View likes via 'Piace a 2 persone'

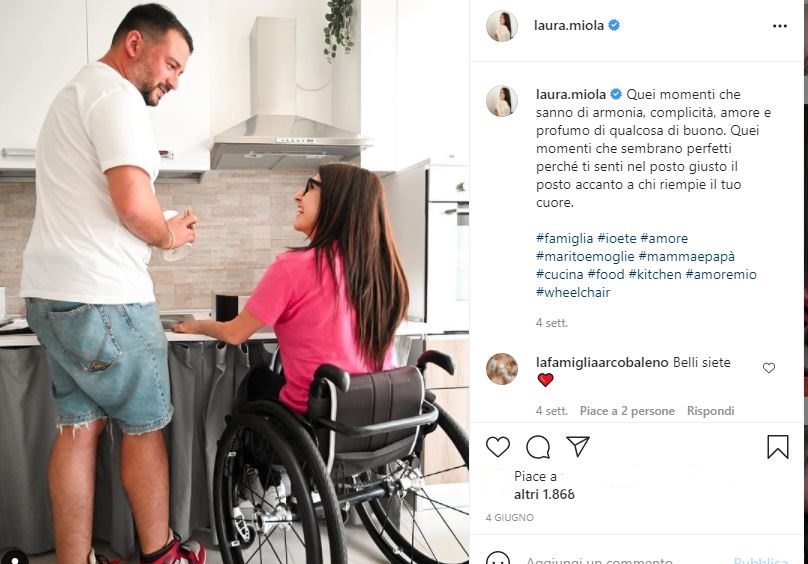[x=627, y=411]
